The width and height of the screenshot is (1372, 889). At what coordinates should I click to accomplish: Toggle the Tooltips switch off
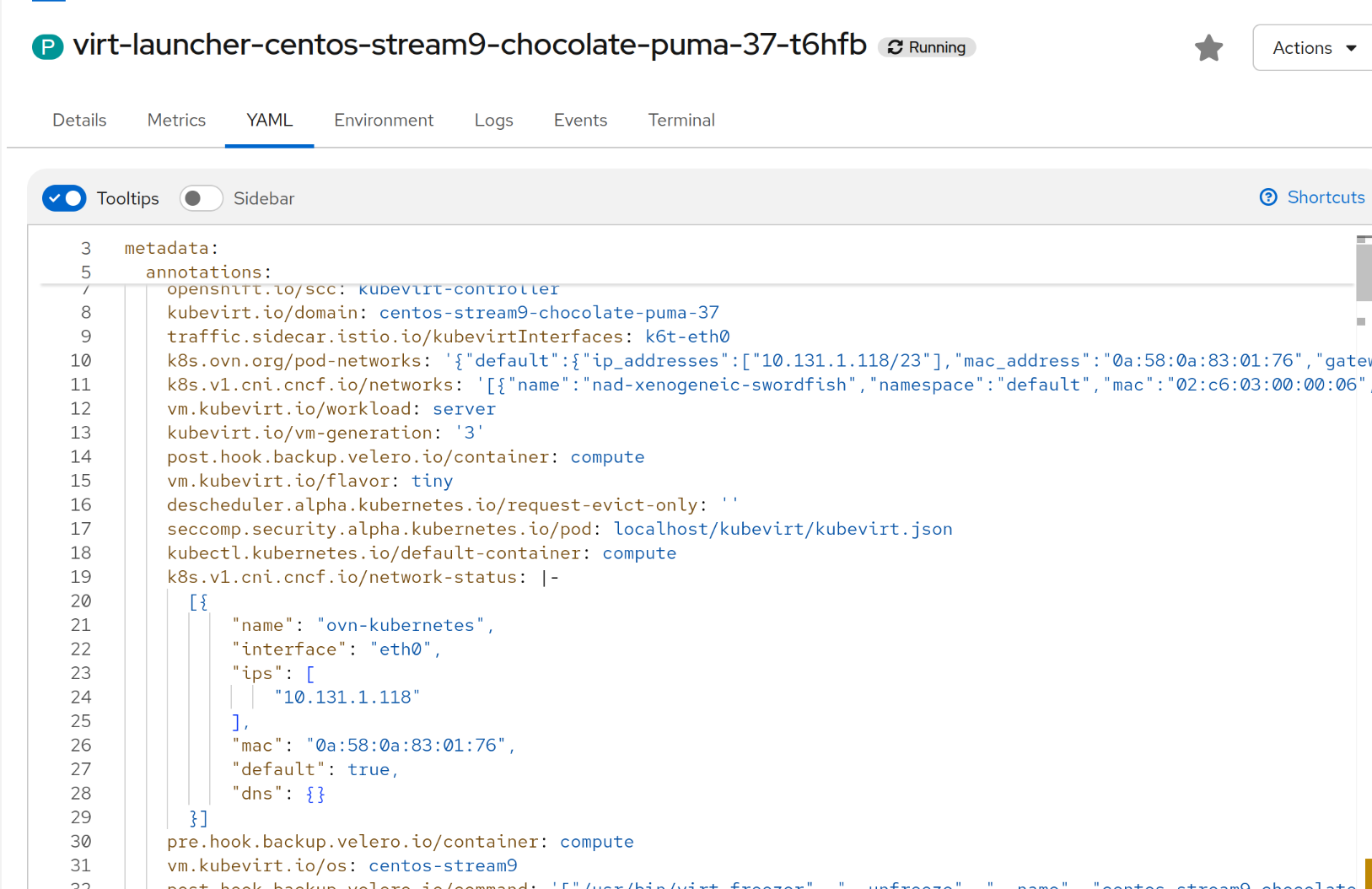click(x=64, y=198)
